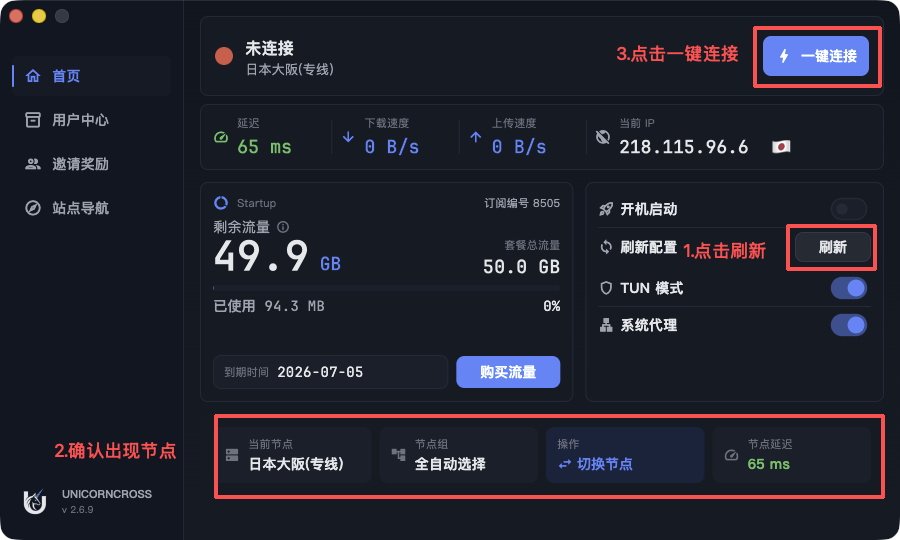Click the green speedometer icon beside 延迟

point(221,137)
